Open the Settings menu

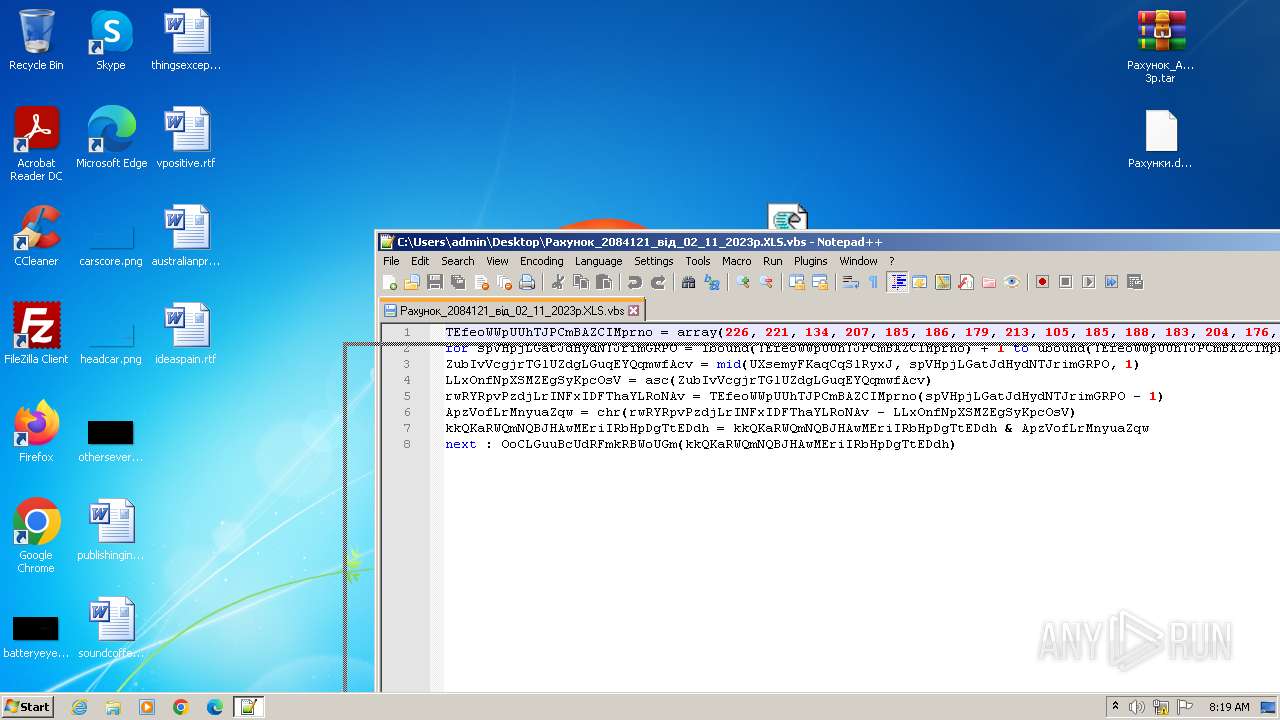(x=653, y=261)
